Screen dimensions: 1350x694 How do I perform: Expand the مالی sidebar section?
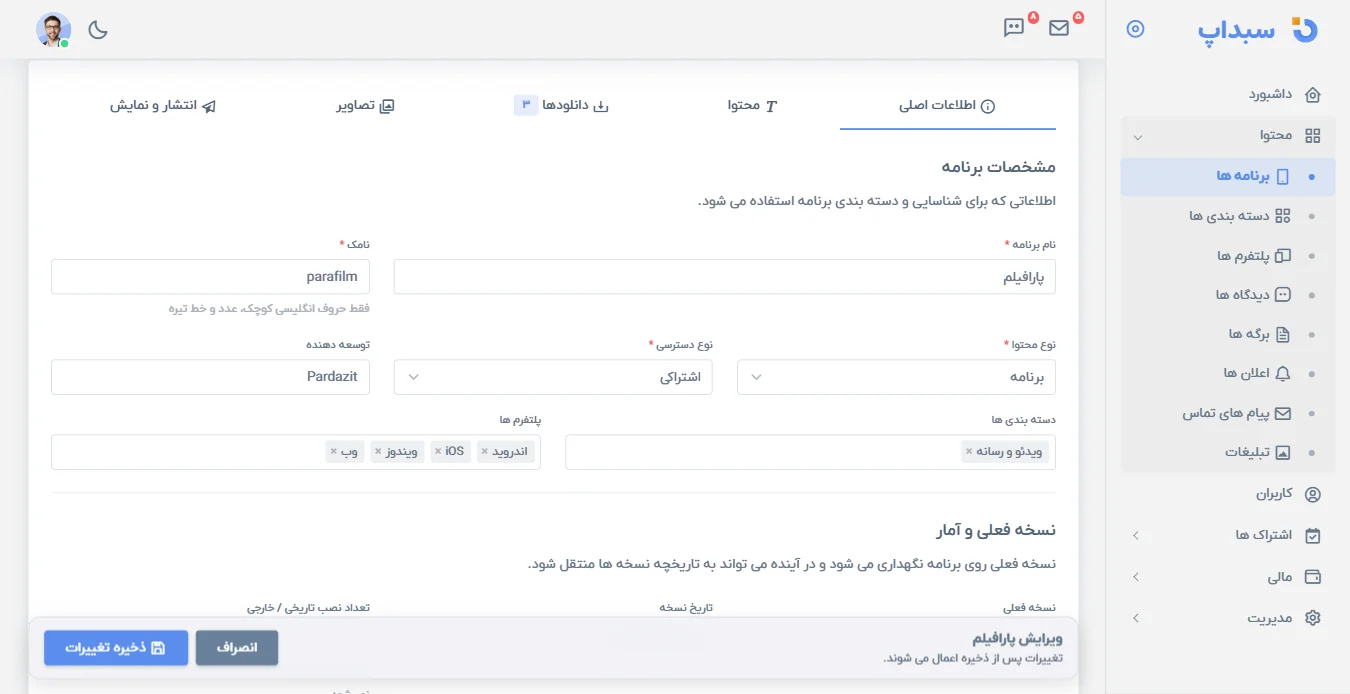(x=1228, y=577)
